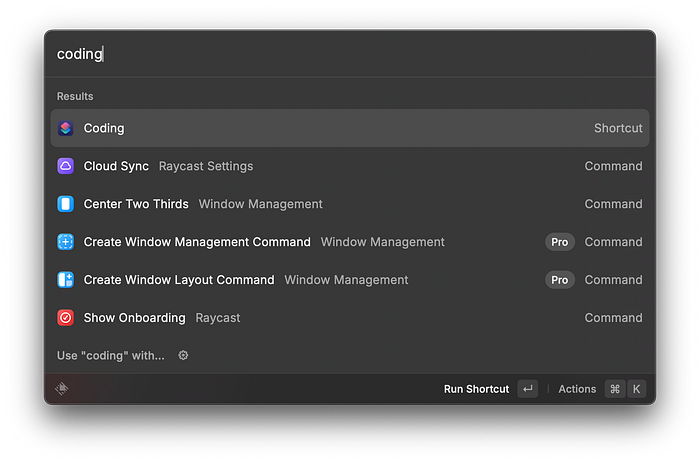Click the Cloud Sync purple icon
Viewport: 700px width, 463px height.
pos(66,166)
